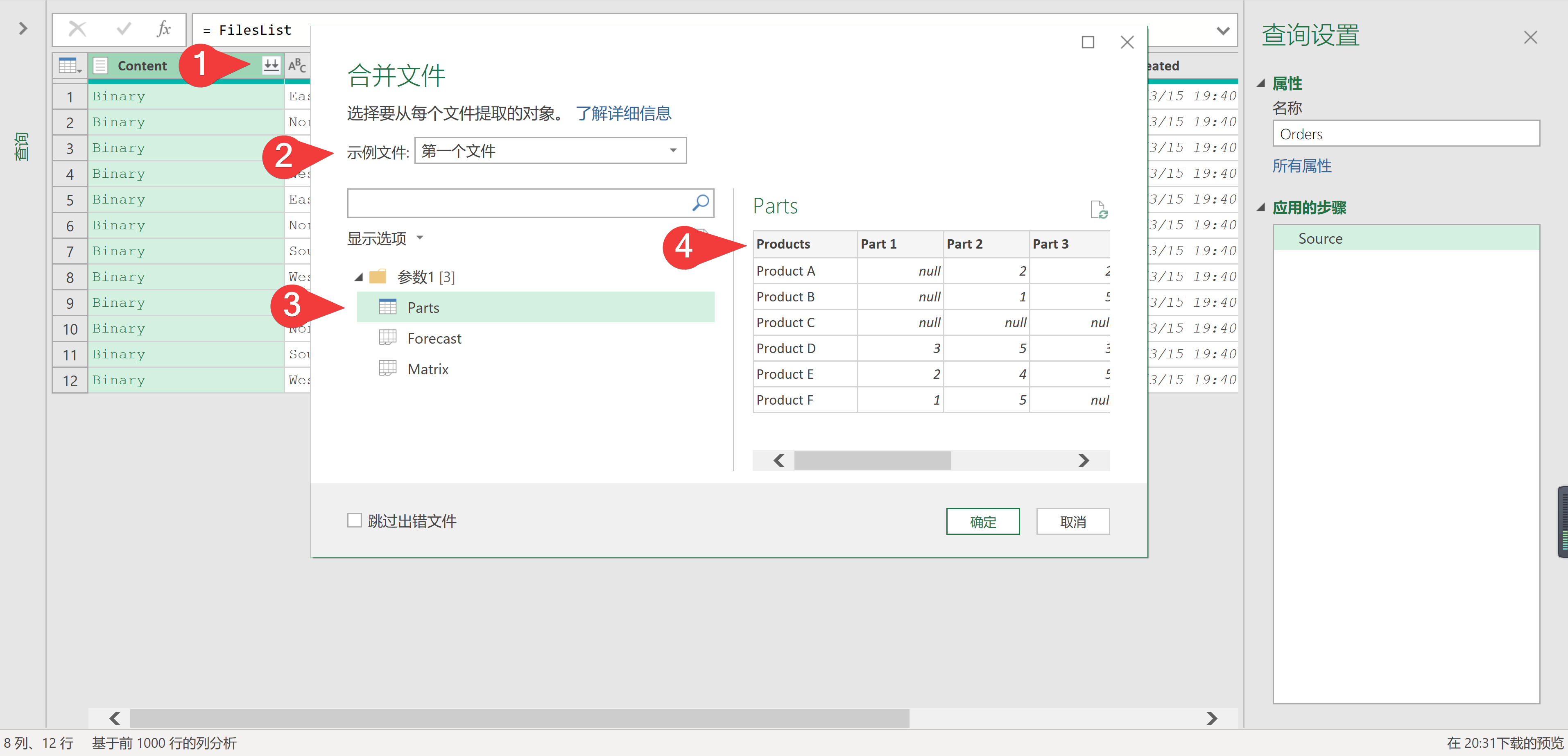Click the table menu icon at grid corner

[69, 66]
